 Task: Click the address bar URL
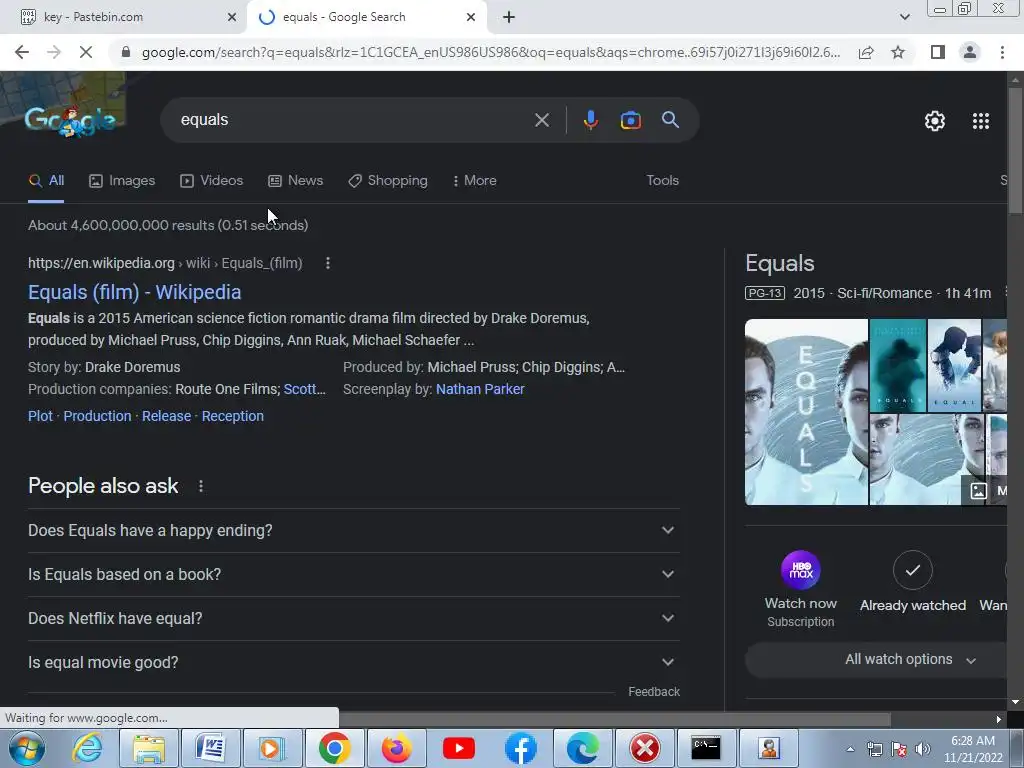490,52
